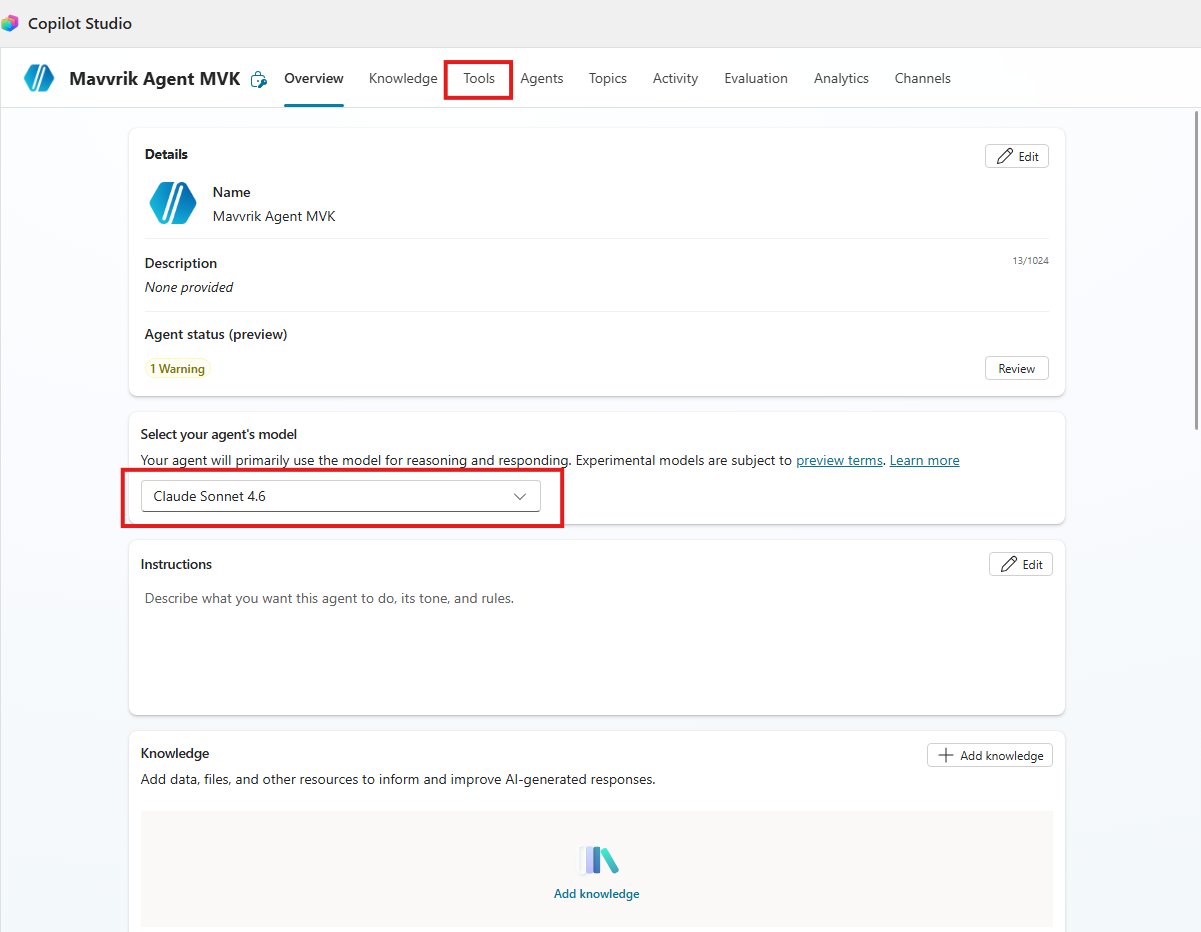Click Review button for agent status
Image resolution: width=1201 pixels, height=932 pixels.
(x=1017, y=368)
